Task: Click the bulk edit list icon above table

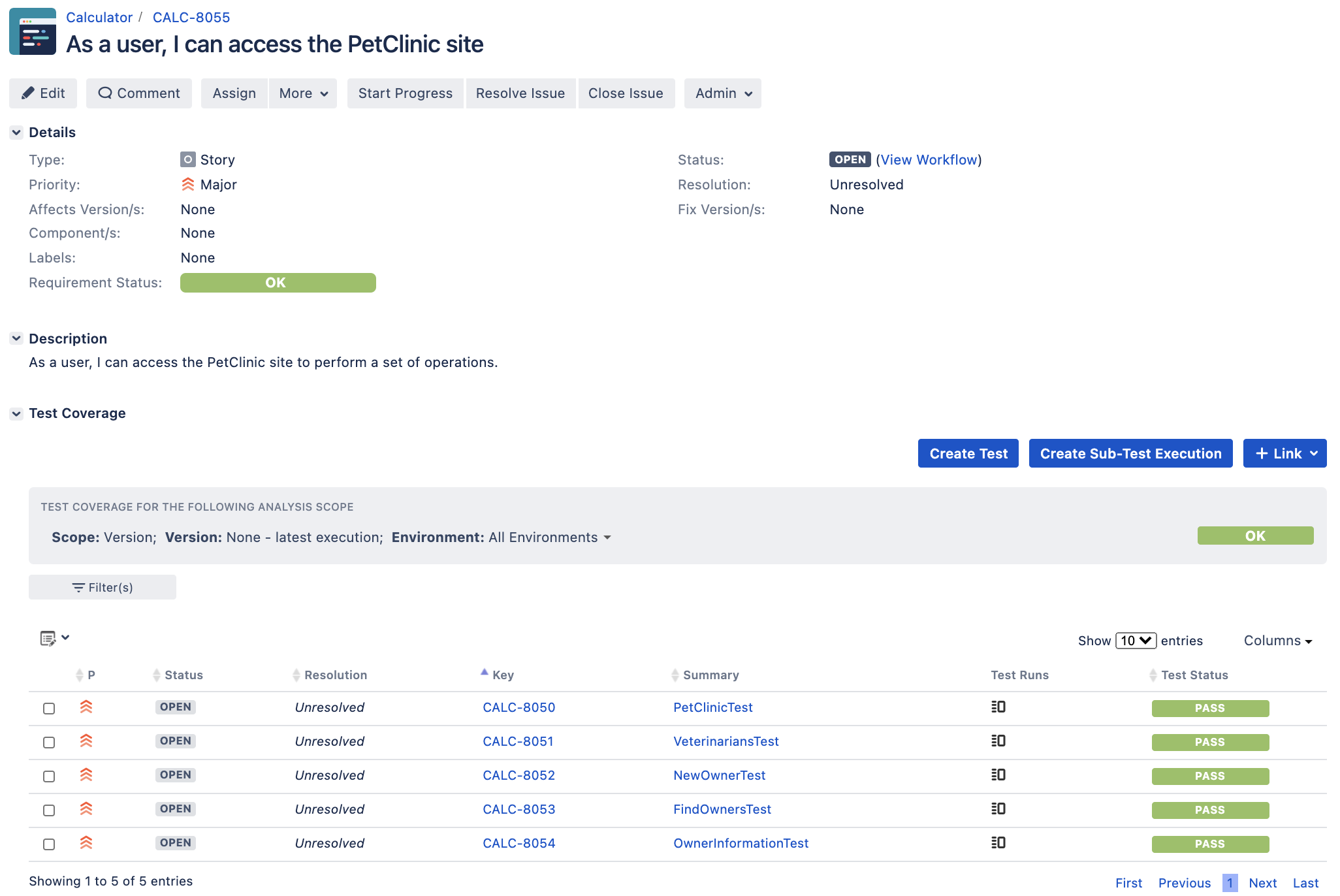Action: 55,638
